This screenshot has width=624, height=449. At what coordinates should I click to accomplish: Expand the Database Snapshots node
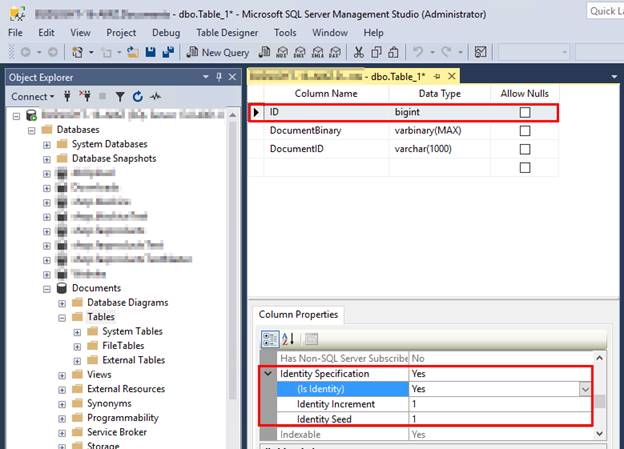pos(47,159)
